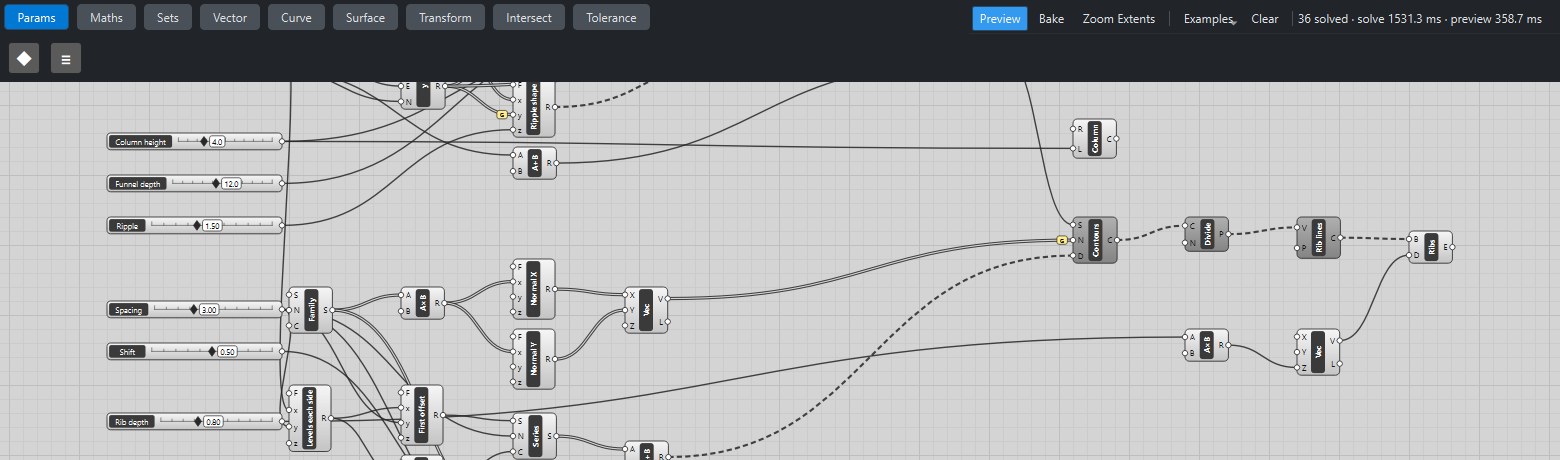Select the Rib lines node
The width and height of the screenshot is (1560, 460).
pos(1319,238)
